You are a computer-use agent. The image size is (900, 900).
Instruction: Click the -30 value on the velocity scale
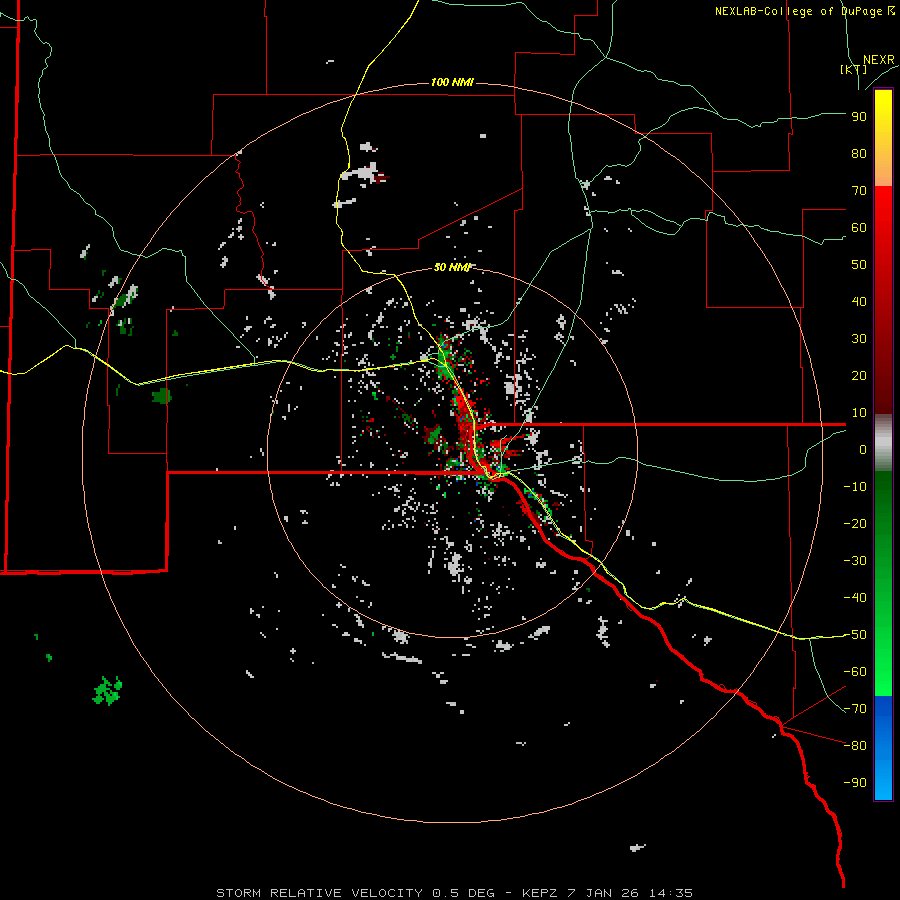[855, 561]
